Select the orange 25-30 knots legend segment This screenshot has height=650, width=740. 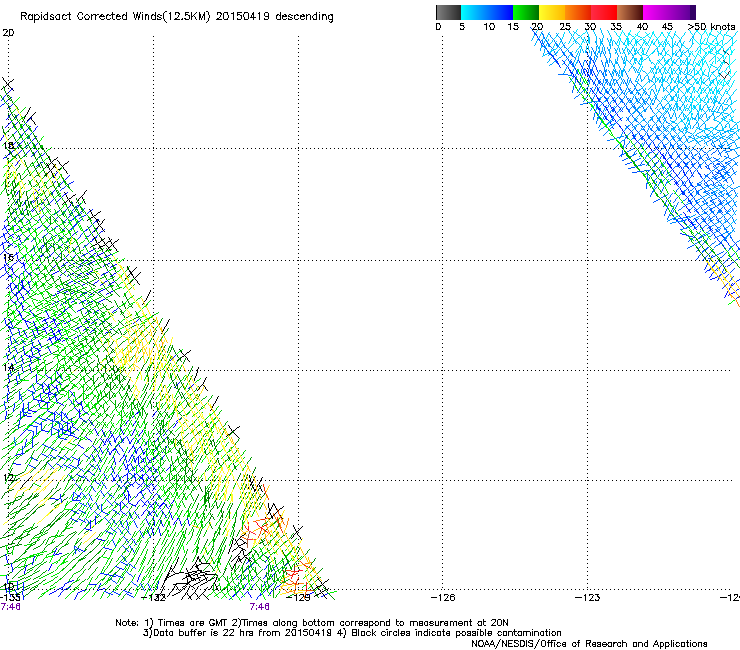click(x=578, y=12)
